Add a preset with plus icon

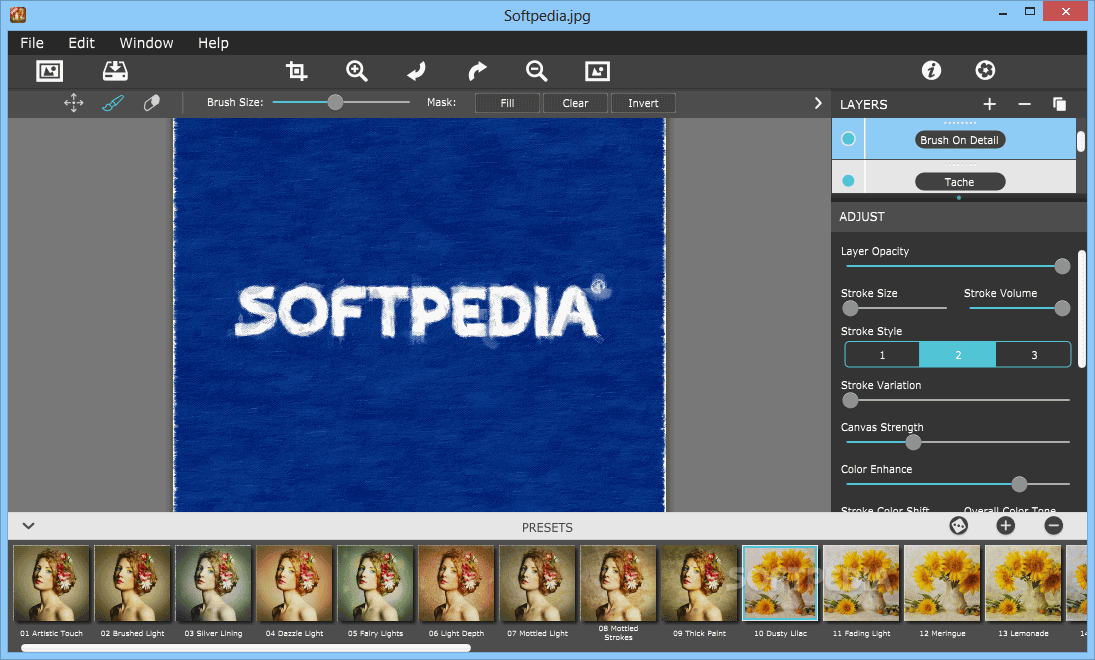point(1006,525)
